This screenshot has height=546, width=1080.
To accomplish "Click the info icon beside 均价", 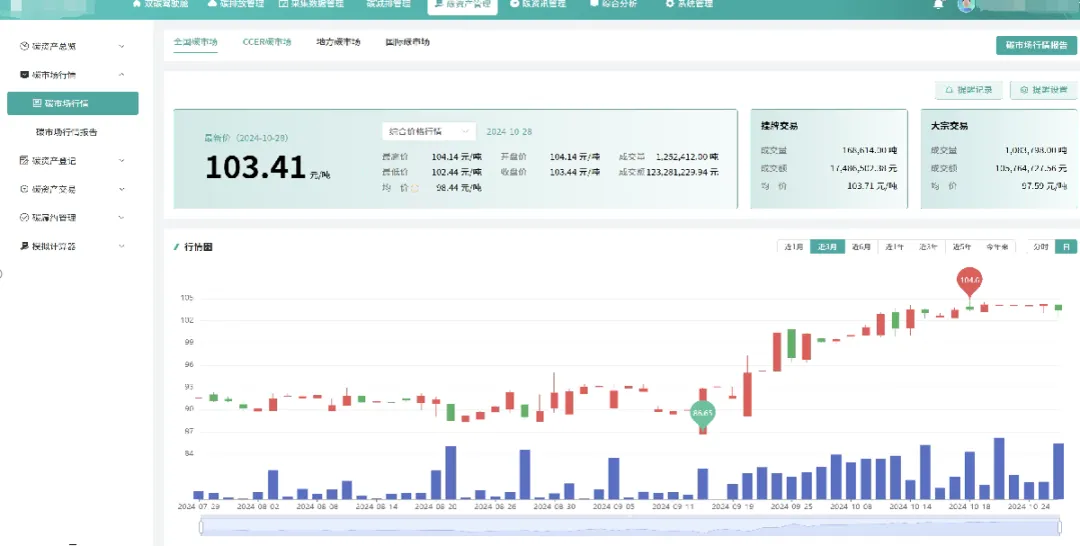I will coord(415,187).
